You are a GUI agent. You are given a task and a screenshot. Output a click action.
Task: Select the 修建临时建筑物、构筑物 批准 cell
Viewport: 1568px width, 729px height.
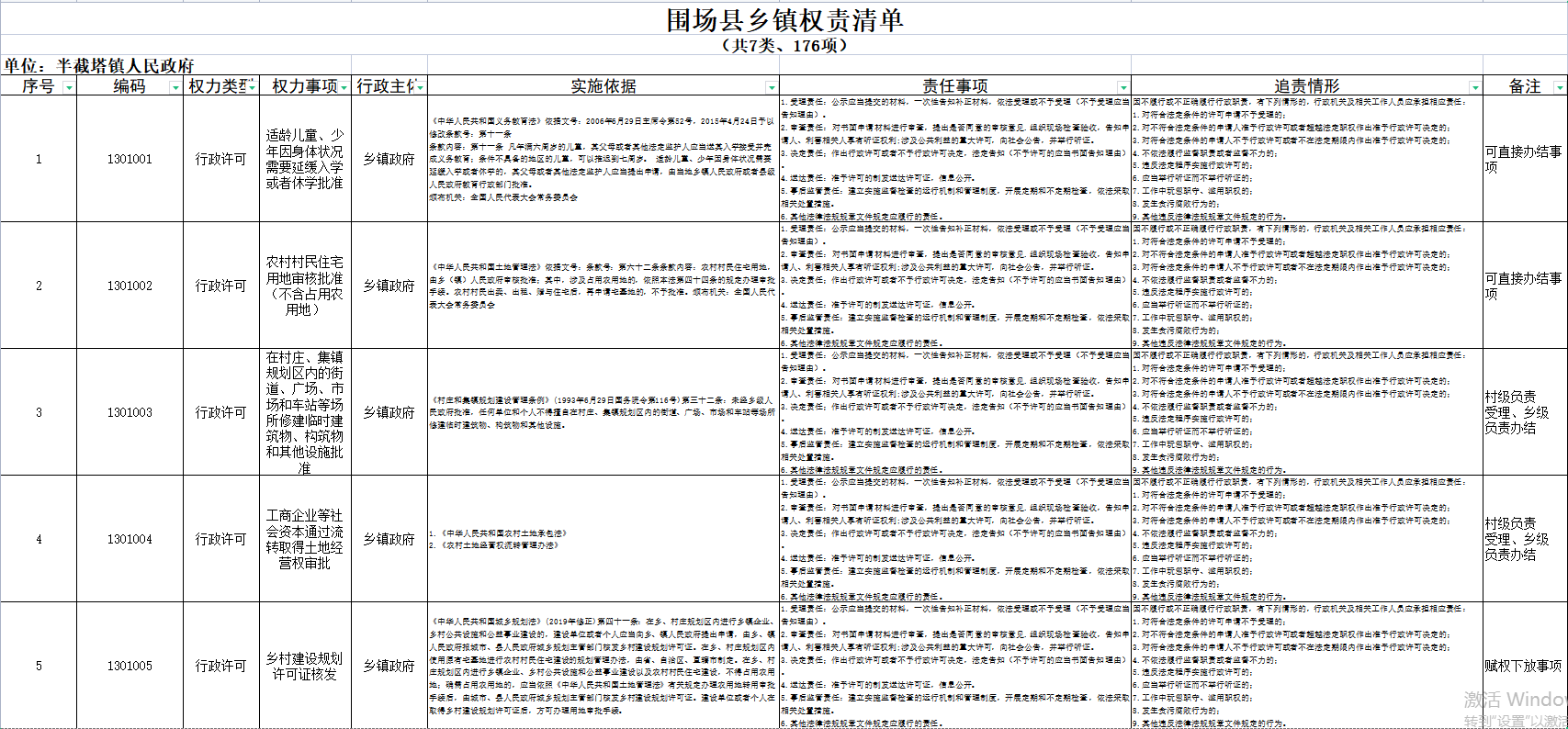pos(305,412)
